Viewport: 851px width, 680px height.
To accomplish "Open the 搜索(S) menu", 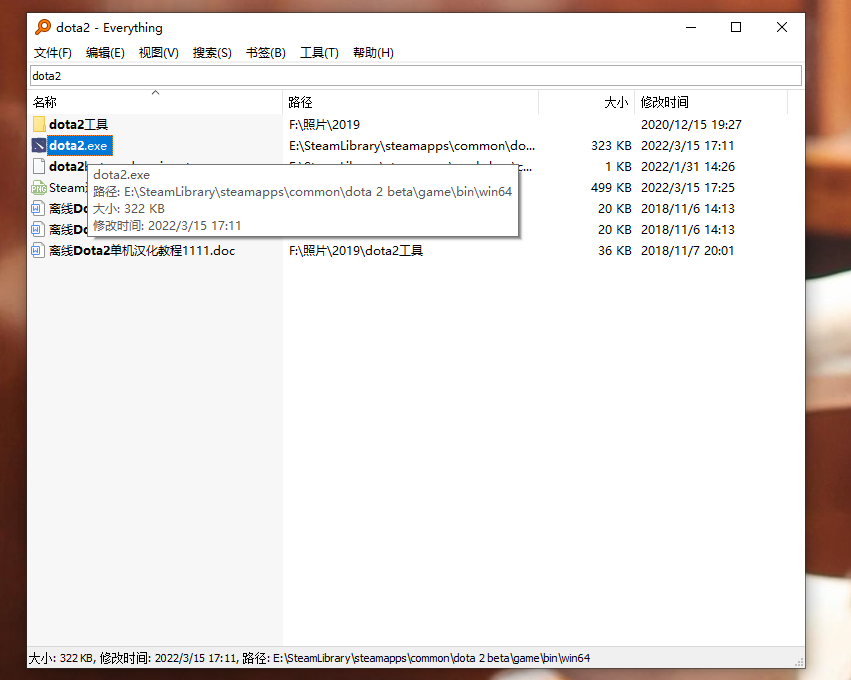I will click(212, 53).
